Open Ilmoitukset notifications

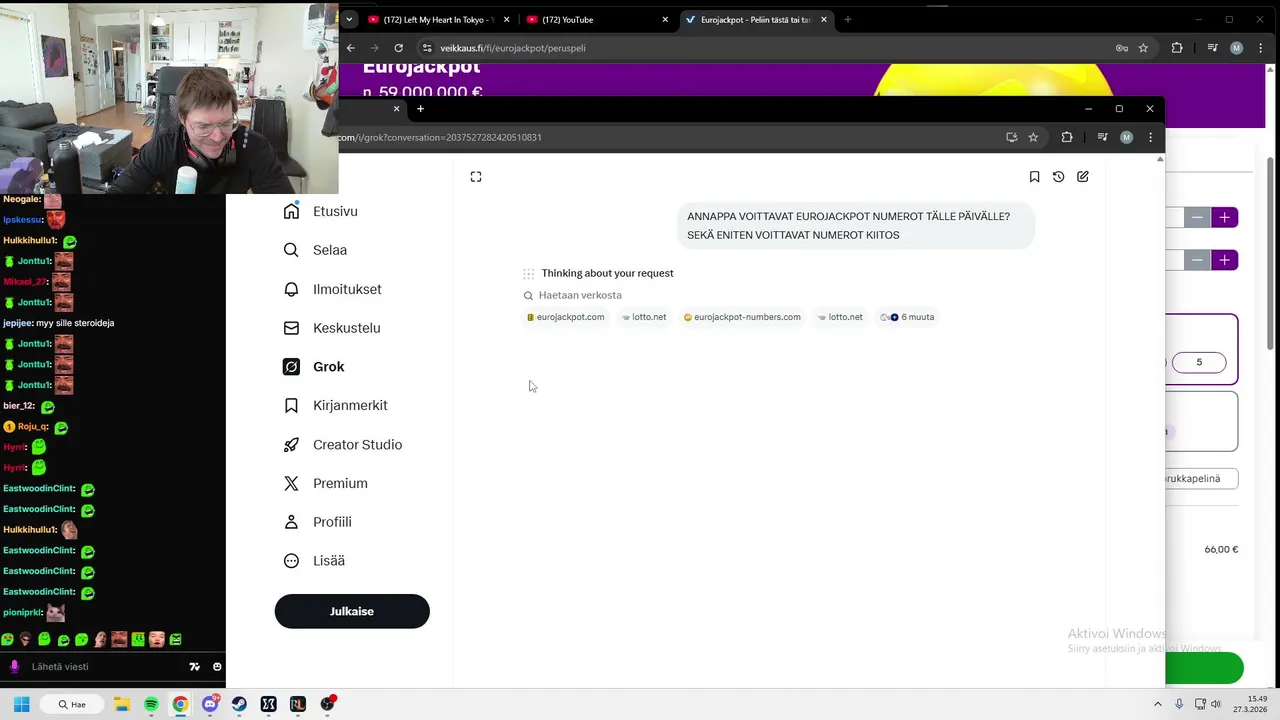click(332, 289)
